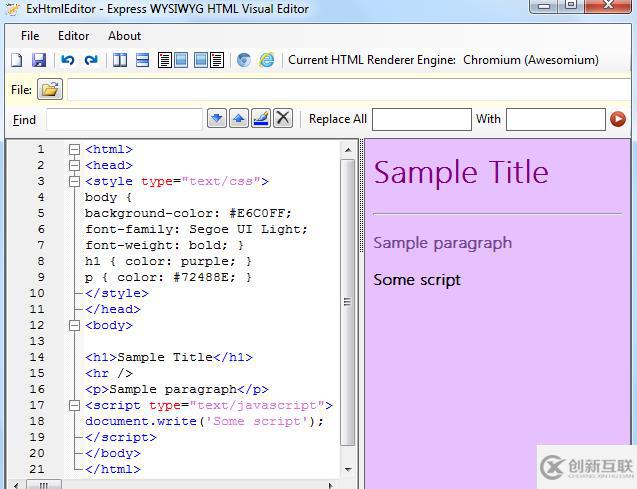The height and width of the screenshot is (489, 637).
Task: Click inside the Find text field
Action: point(124,119)
